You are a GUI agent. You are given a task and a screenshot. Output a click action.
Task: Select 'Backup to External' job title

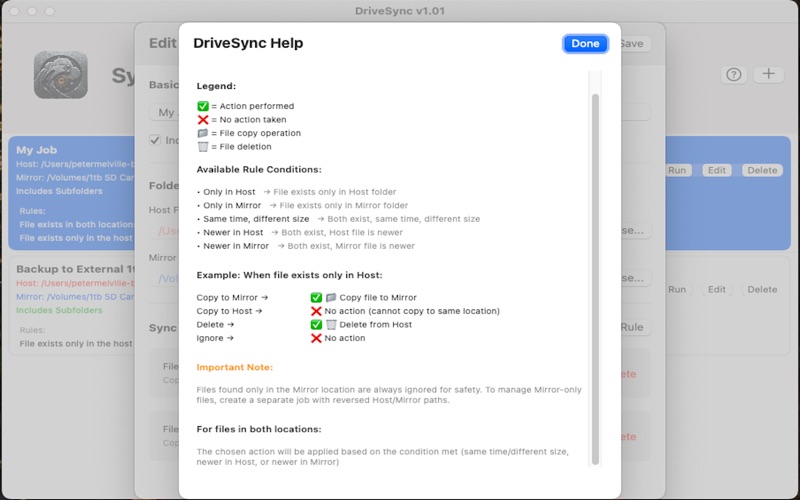(76, 269)
